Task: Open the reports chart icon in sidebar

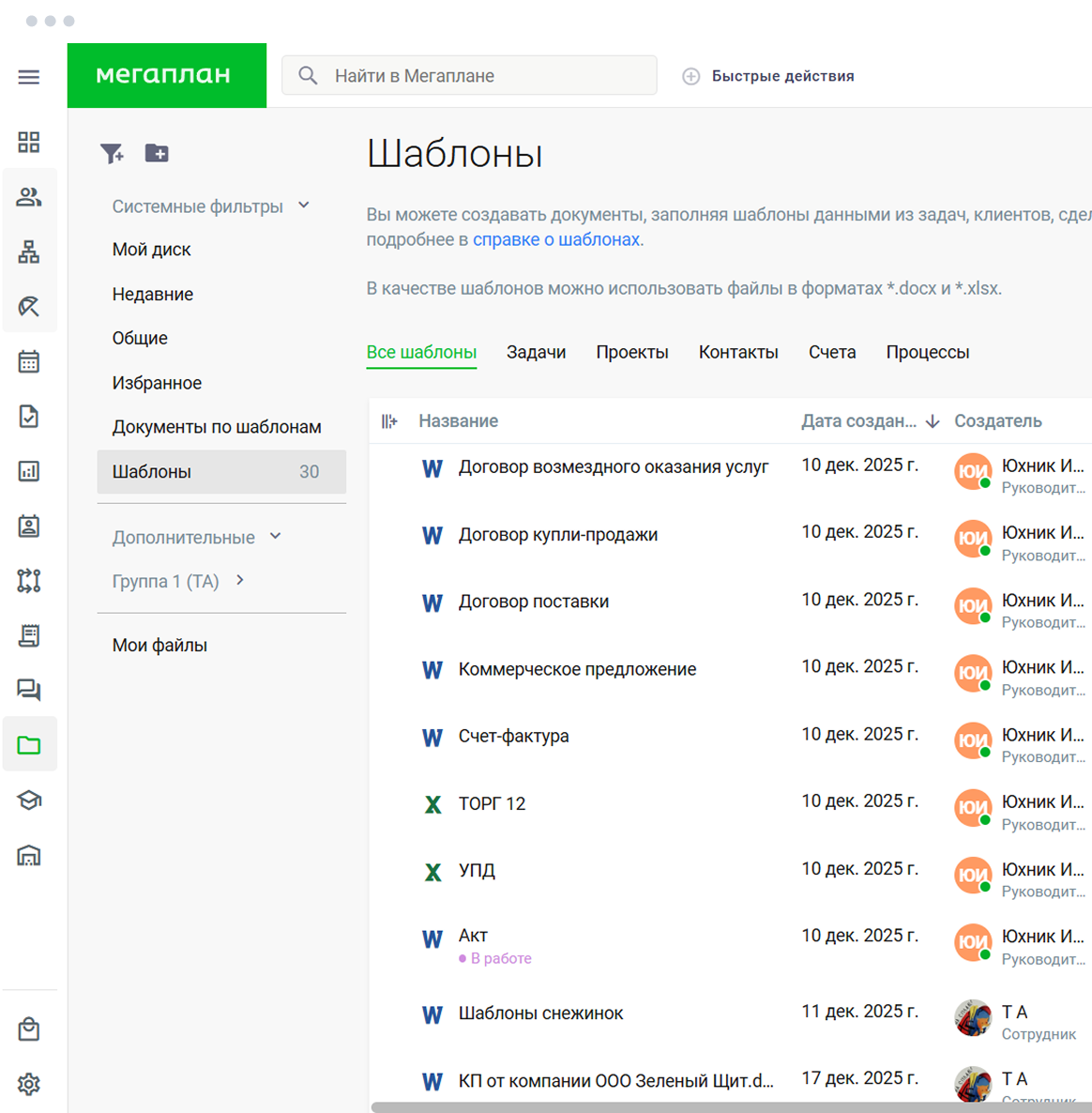Action: coord(28,471)
